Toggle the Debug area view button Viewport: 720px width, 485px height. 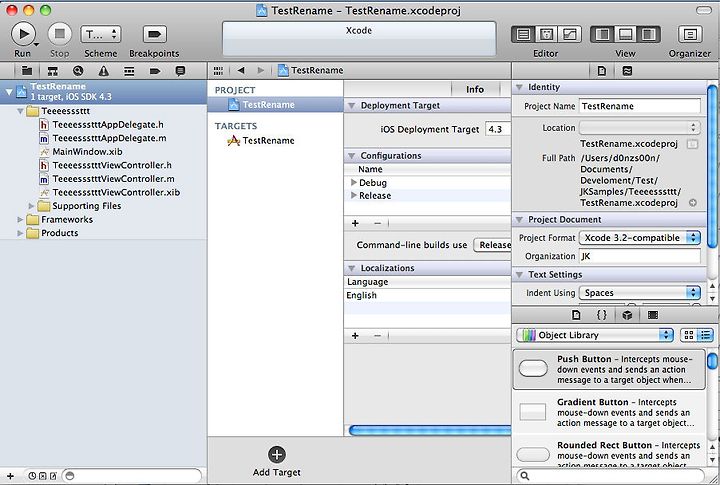point(625,34)
